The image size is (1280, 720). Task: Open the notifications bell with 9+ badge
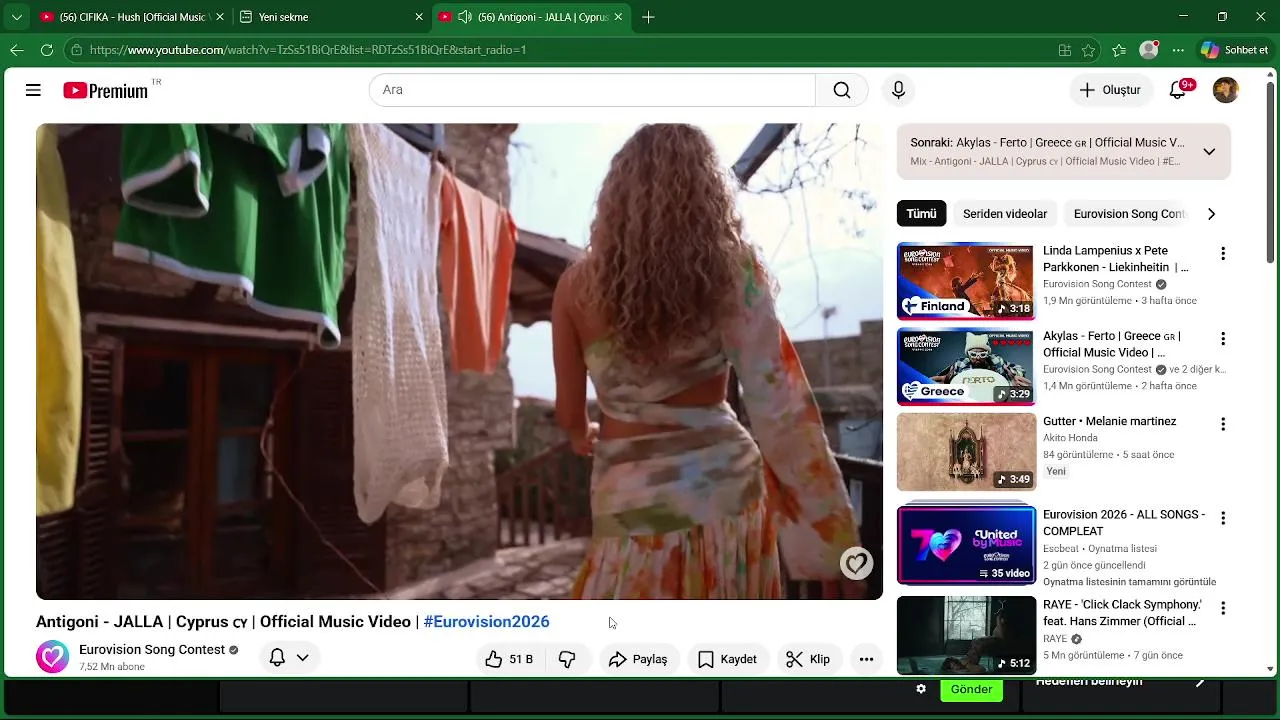click(x=1178, y=90)
